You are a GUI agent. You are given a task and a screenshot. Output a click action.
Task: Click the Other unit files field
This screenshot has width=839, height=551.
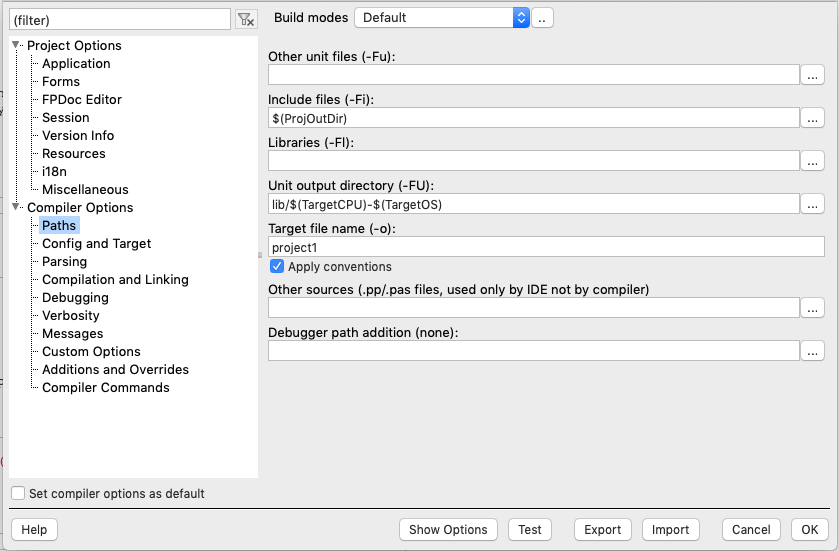533,75
